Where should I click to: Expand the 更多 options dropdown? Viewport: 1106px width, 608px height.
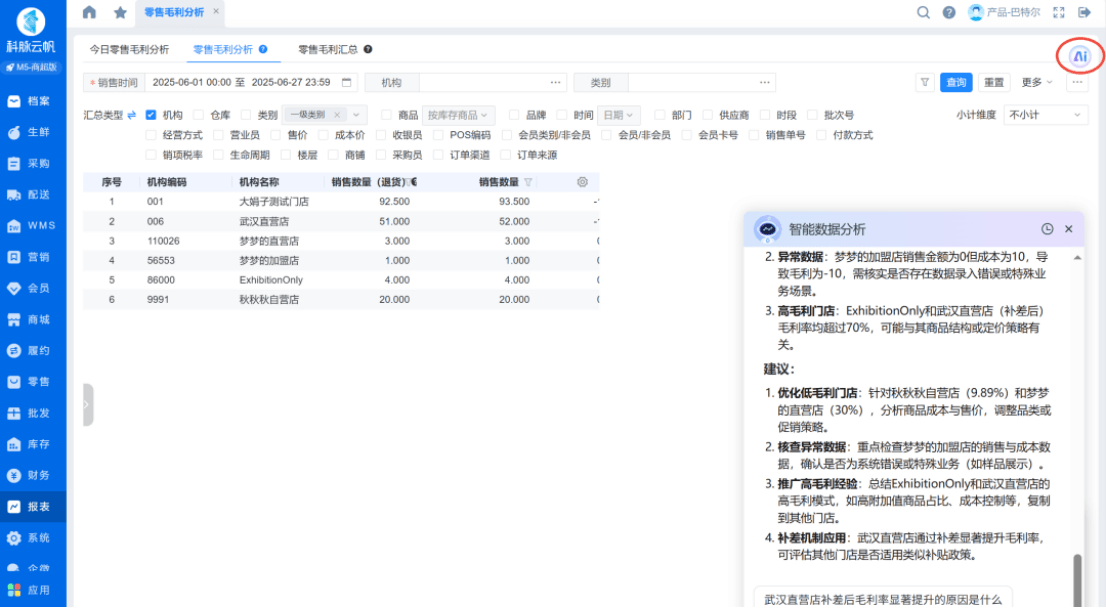pyautogui.click(x=1036, y=83)
